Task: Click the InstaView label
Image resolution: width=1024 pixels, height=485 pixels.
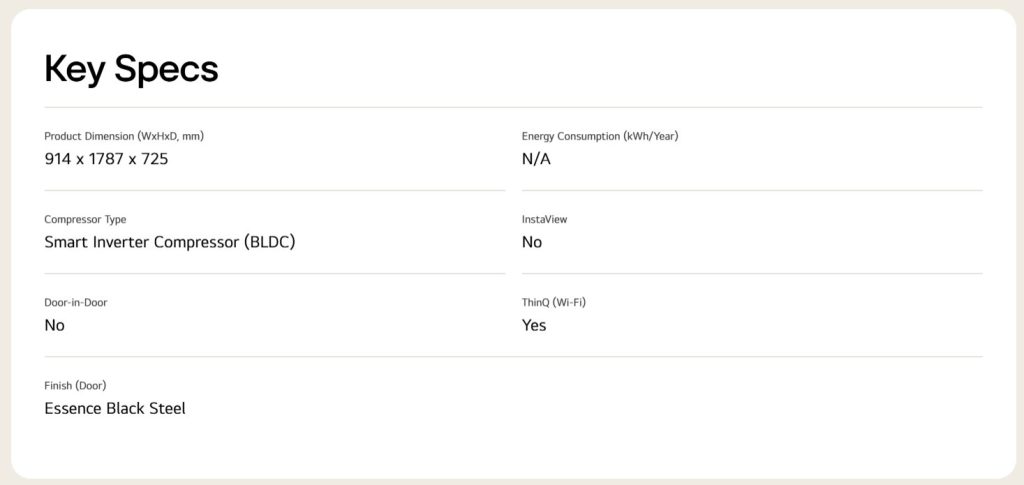Action: [544, 219]
